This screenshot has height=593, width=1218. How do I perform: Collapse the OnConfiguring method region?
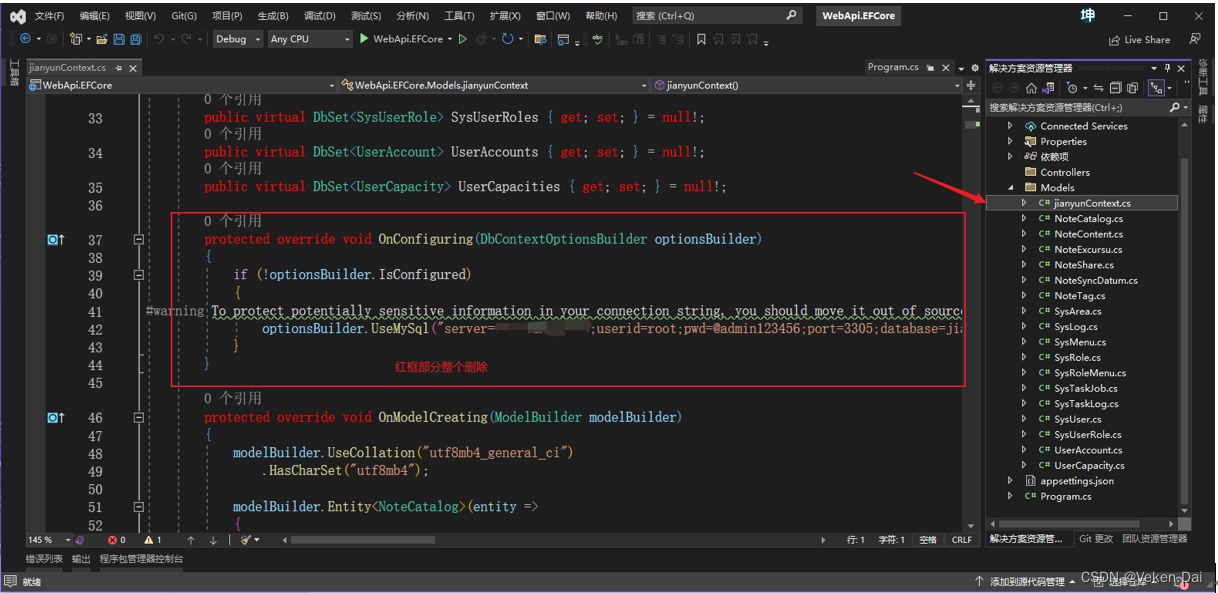(x=138, y=239)
